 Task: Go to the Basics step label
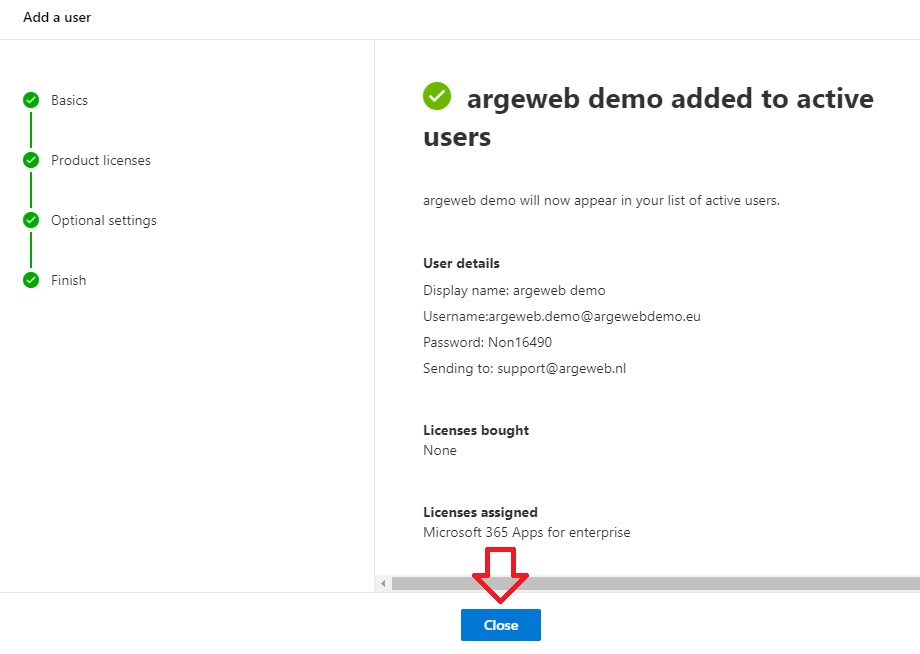coord(69,100)
